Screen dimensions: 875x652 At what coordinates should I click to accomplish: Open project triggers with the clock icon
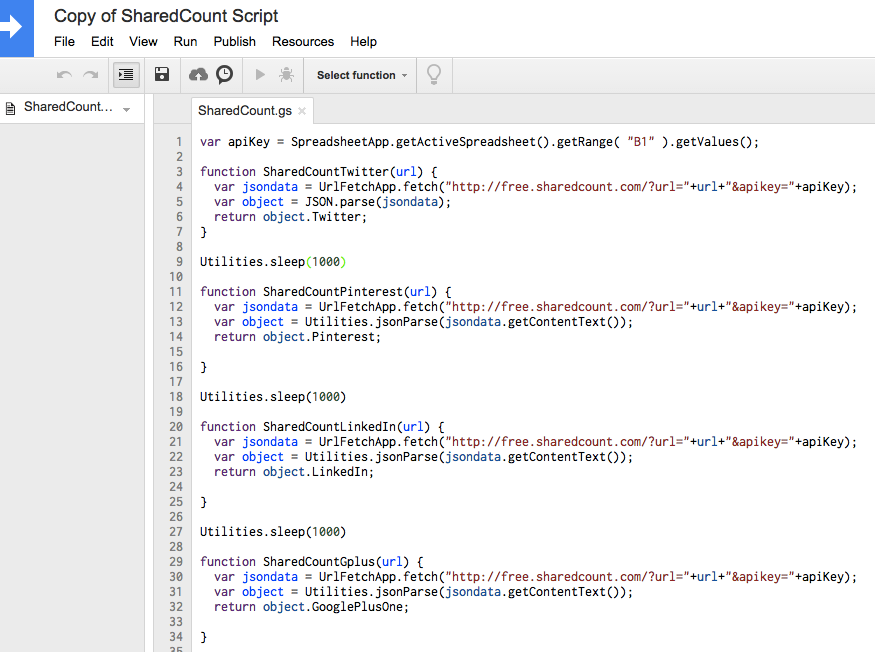[x=224, y=74]
